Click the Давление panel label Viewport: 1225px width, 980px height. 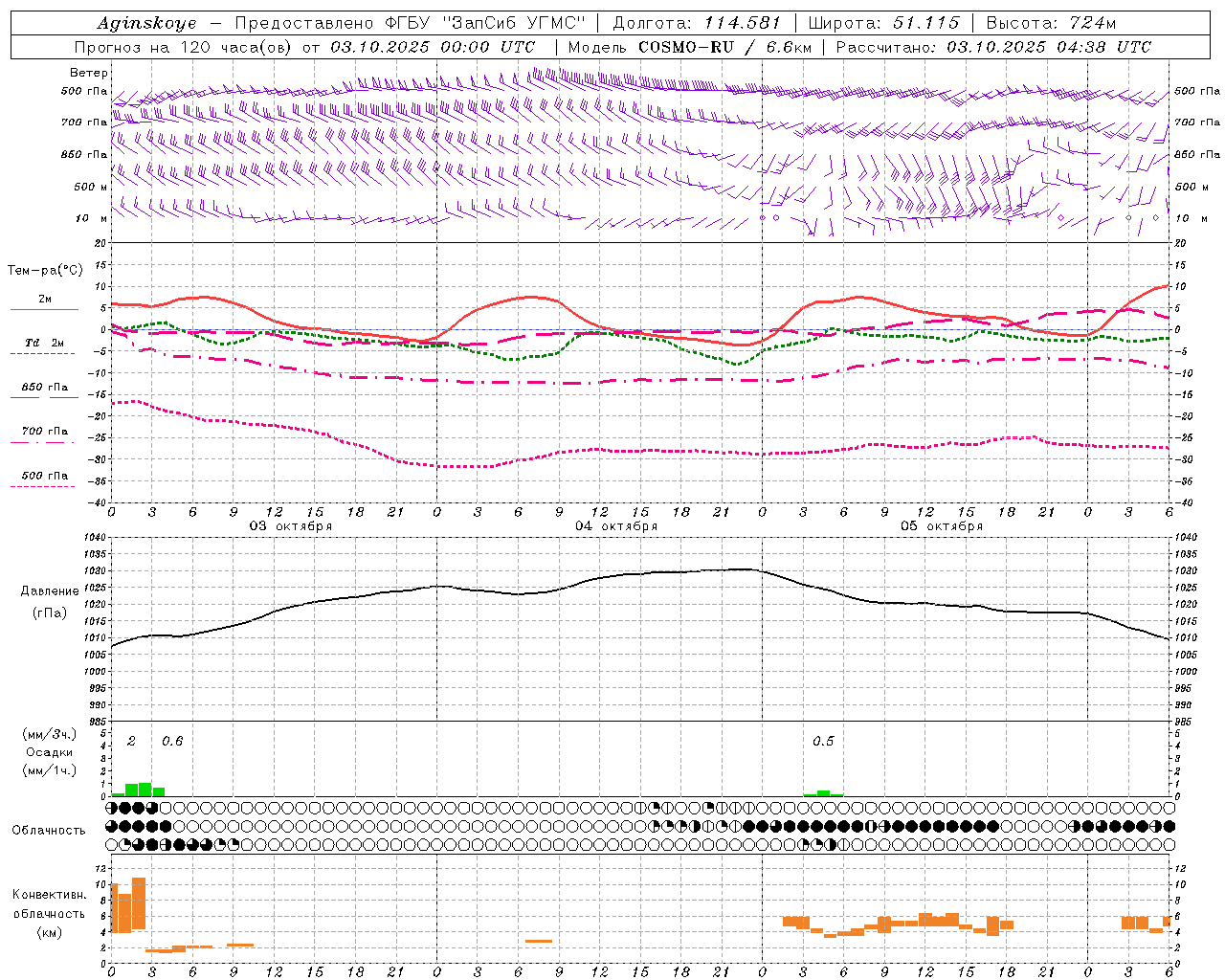49,591
